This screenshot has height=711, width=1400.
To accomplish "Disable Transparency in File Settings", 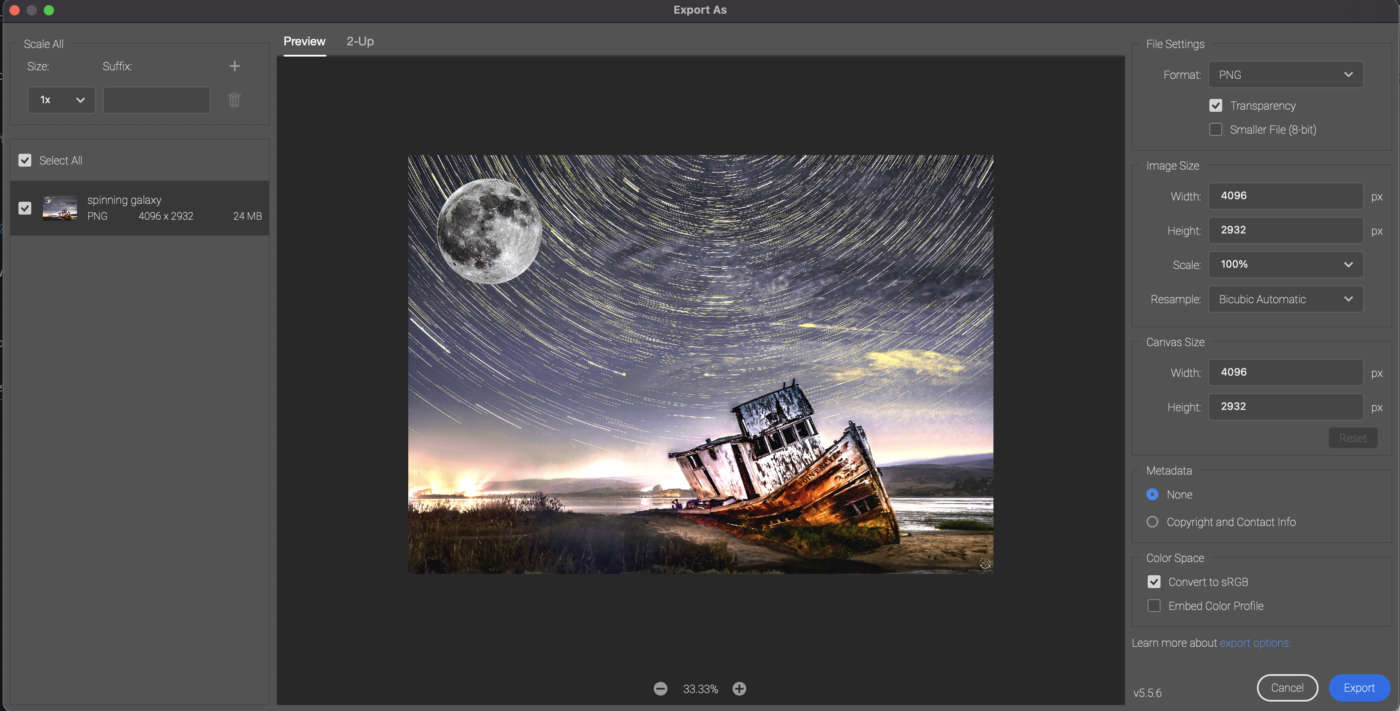I will (x=1215, y=105).
